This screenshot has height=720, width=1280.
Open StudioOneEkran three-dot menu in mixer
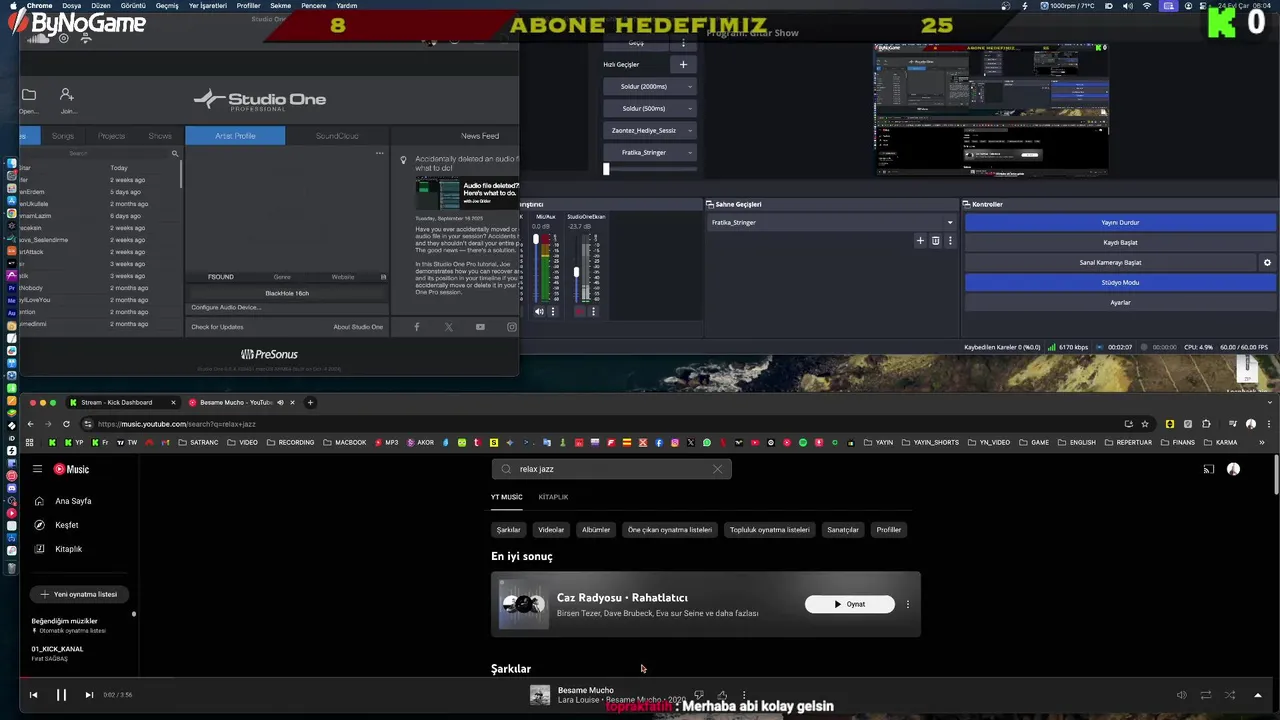click(x=593, y=311)
